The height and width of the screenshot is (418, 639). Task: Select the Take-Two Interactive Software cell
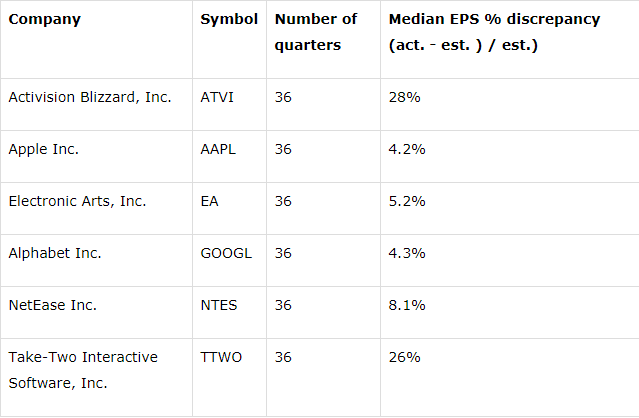pos(82,369)
